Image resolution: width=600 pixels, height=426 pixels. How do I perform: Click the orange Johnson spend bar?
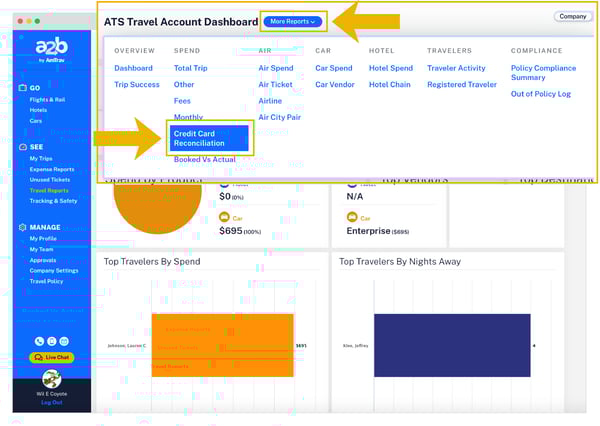coord(222,345)
